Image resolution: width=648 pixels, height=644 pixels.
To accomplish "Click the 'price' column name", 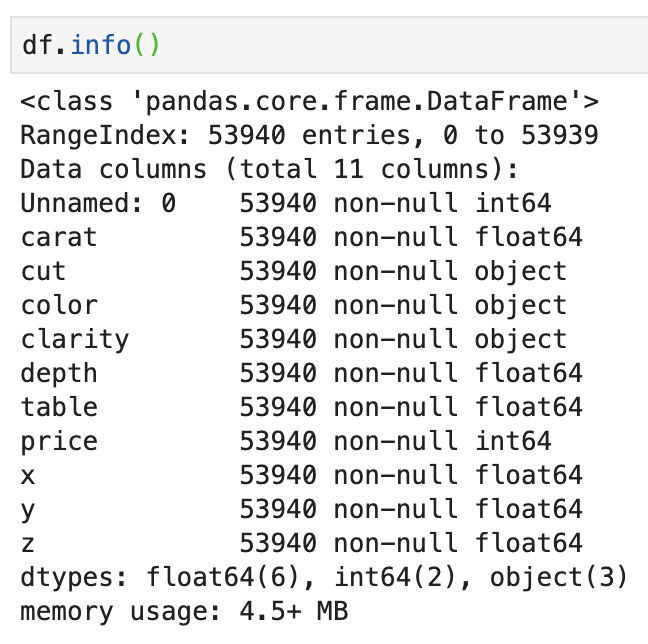I will point(59,441).
